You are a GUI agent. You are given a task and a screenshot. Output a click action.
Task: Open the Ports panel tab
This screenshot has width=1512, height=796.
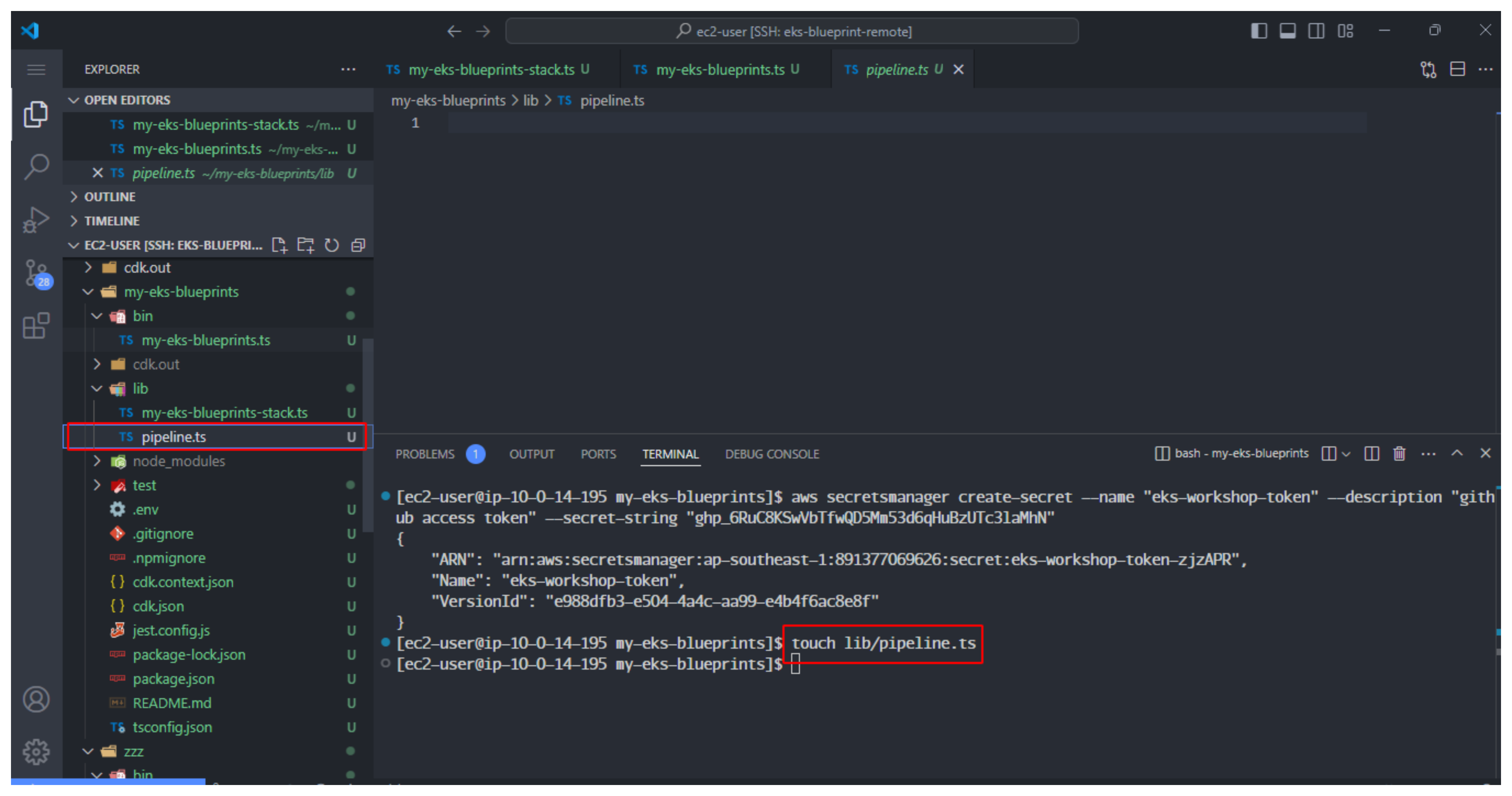coord(598,454)
